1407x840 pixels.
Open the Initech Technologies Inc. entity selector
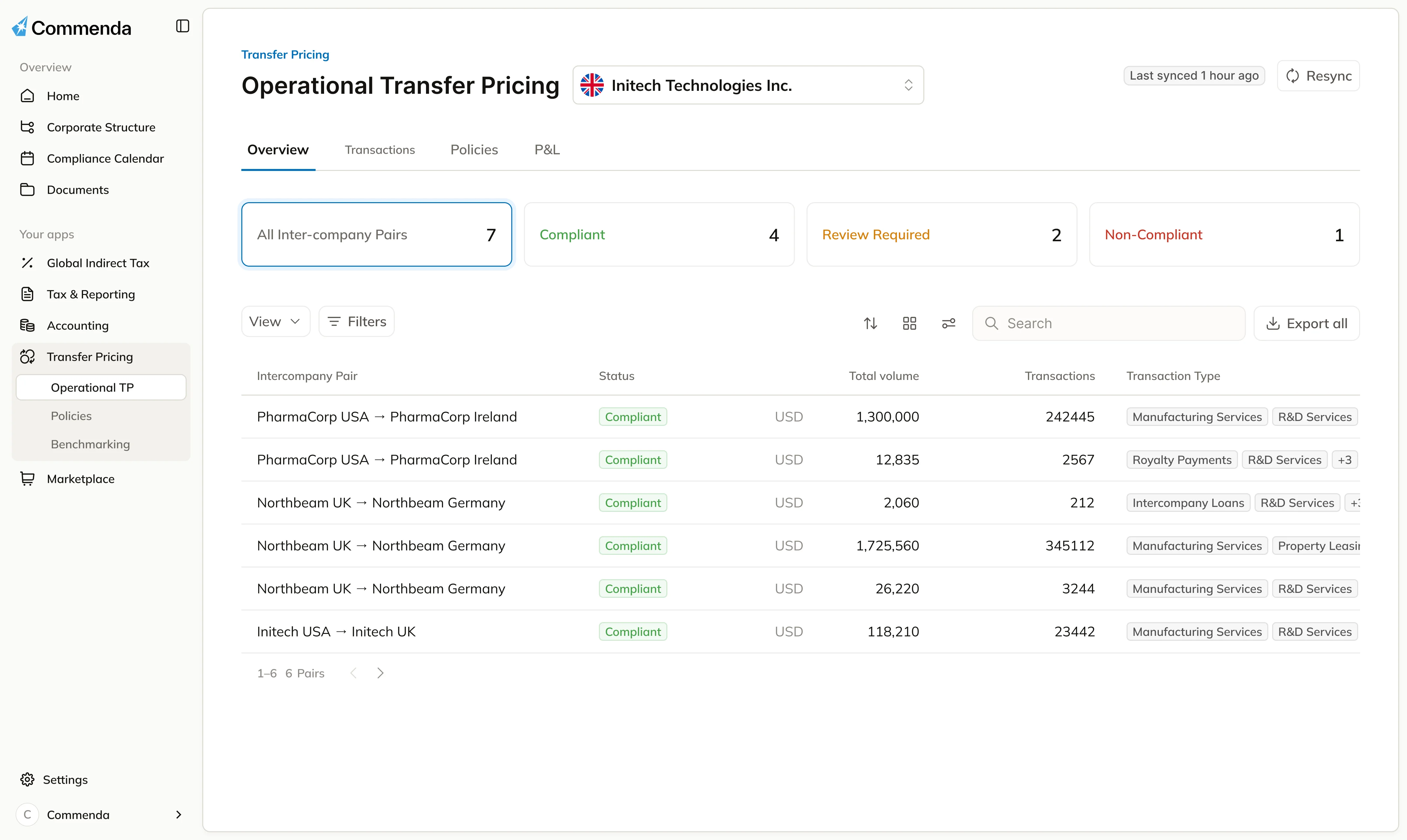click(747, 85)
